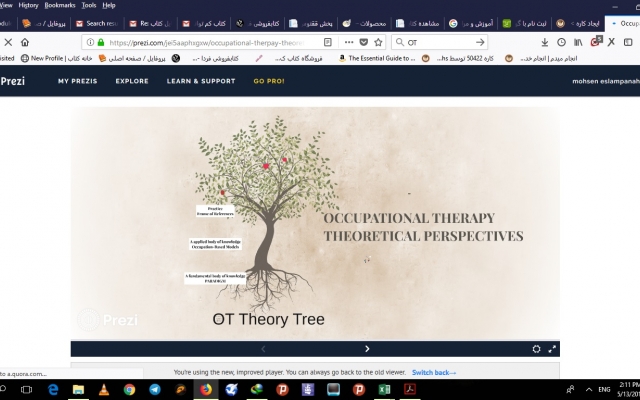640x400 pixels.
Task: Switch to the tab with the Google icon
Action: pos(471,23)
